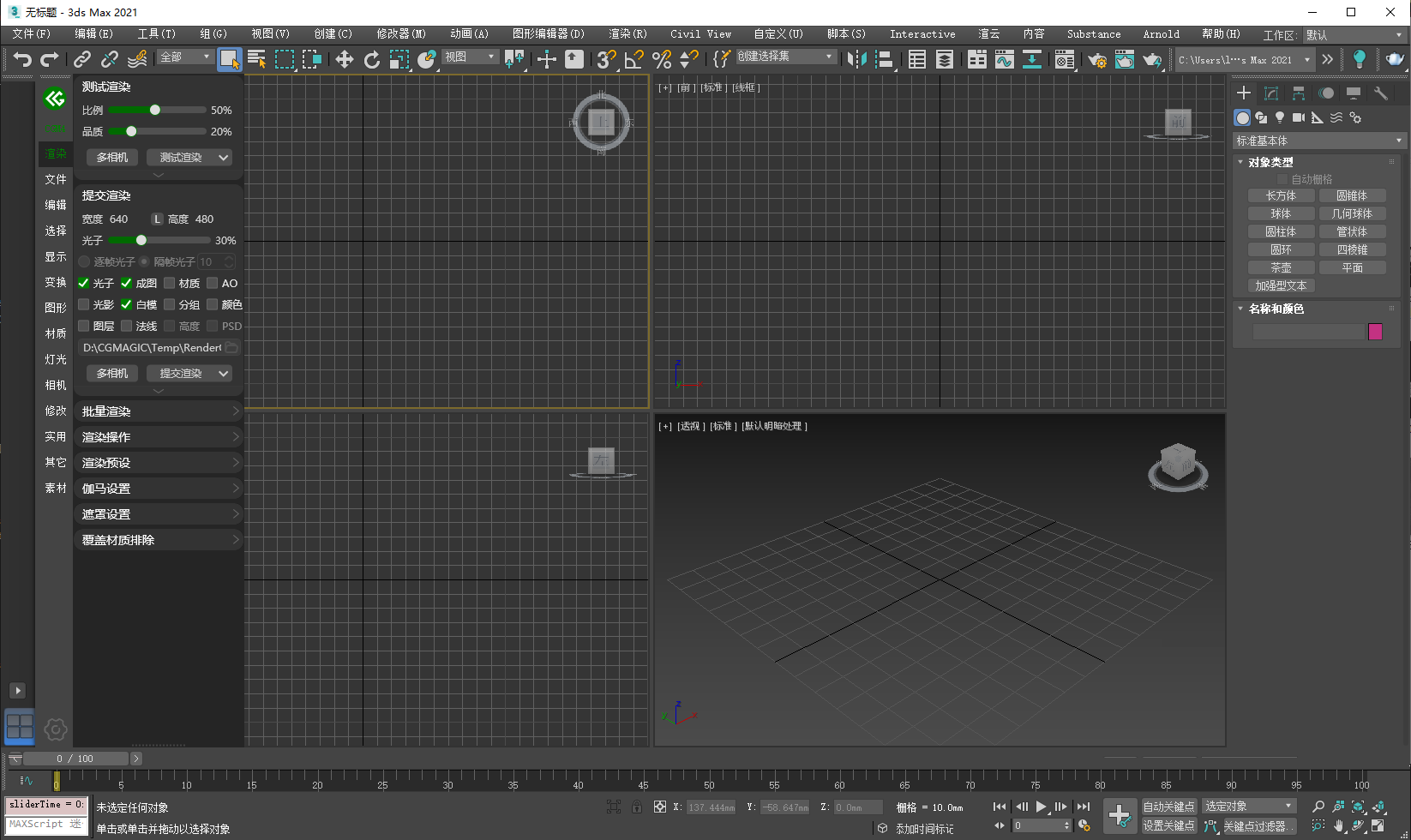Select the Select and Move tool
1411x840 pixels.
pos(344,59)
